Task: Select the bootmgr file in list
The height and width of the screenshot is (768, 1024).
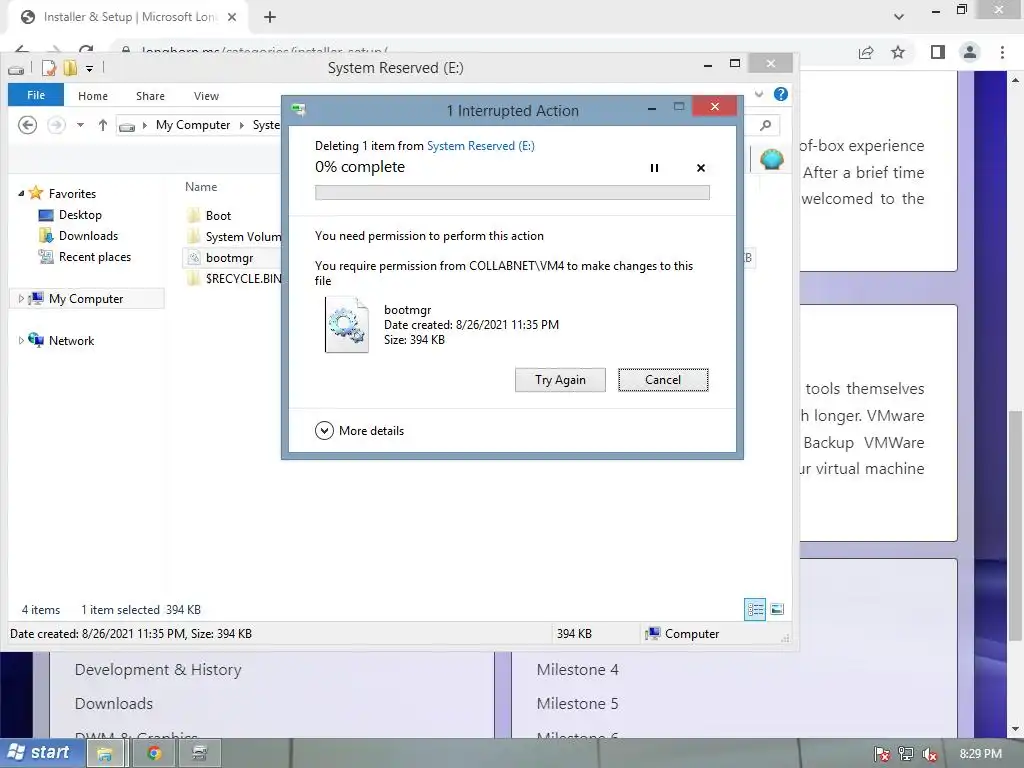Action: [x=229, y=257]
